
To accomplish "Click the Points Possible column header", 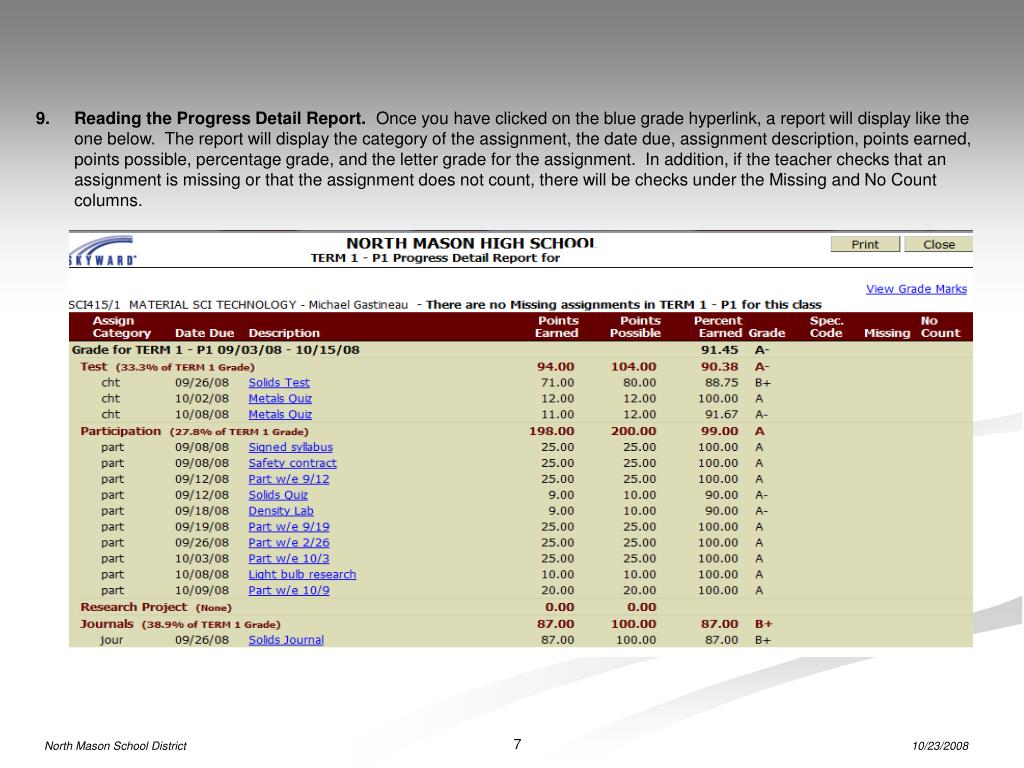I will (635, 327).
